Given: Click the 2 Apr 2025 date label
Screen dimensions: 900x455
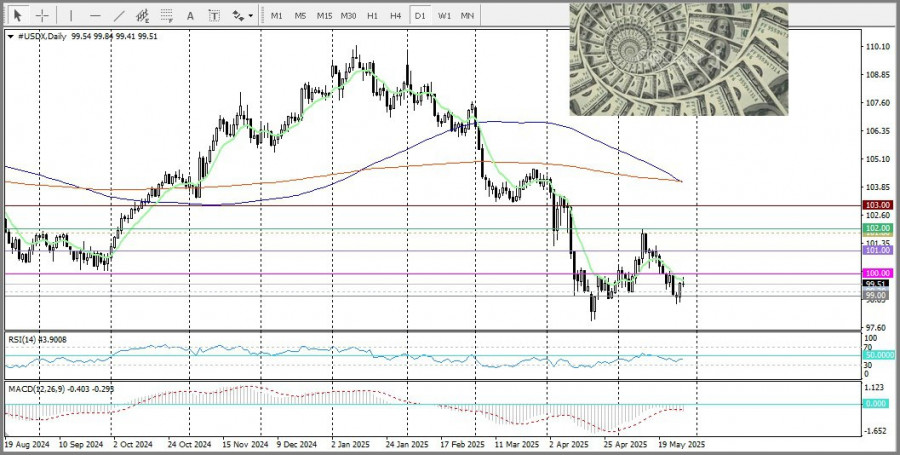Looking at the screenshot, I should [569, 445].
